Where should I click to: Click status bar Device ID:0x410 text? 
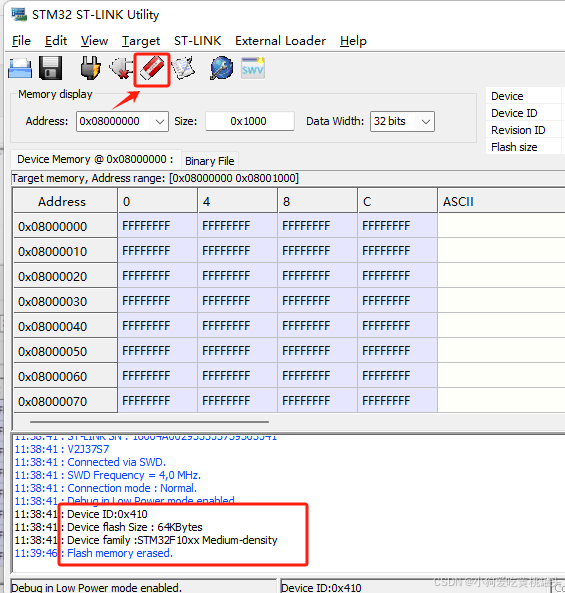tap(321, 587)
